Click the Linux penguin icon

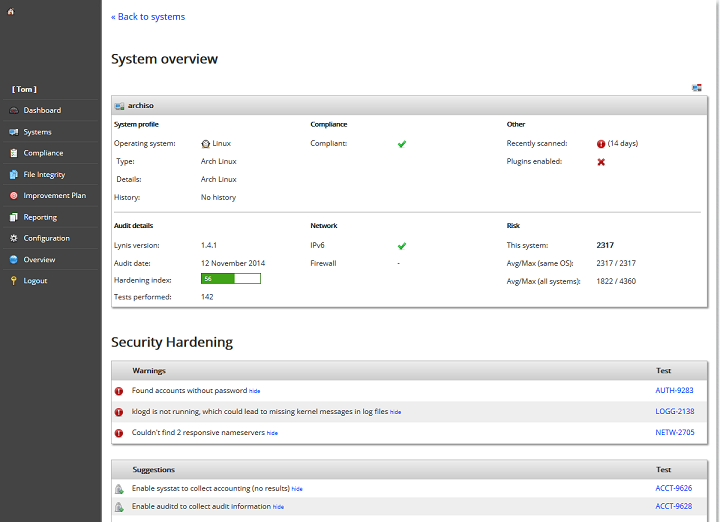[206, 144]
